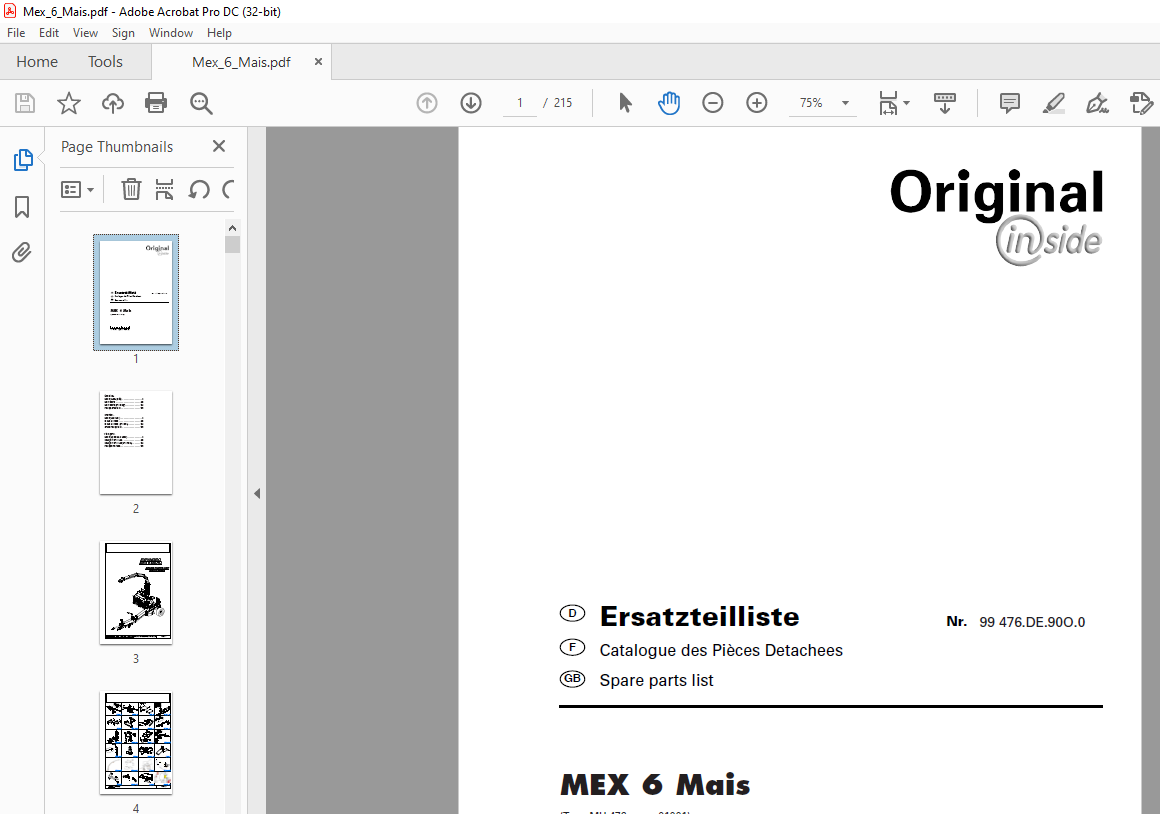The height and width of the screenshot is (814, 1160).
Task: Open the File menu
Action: 16,33
